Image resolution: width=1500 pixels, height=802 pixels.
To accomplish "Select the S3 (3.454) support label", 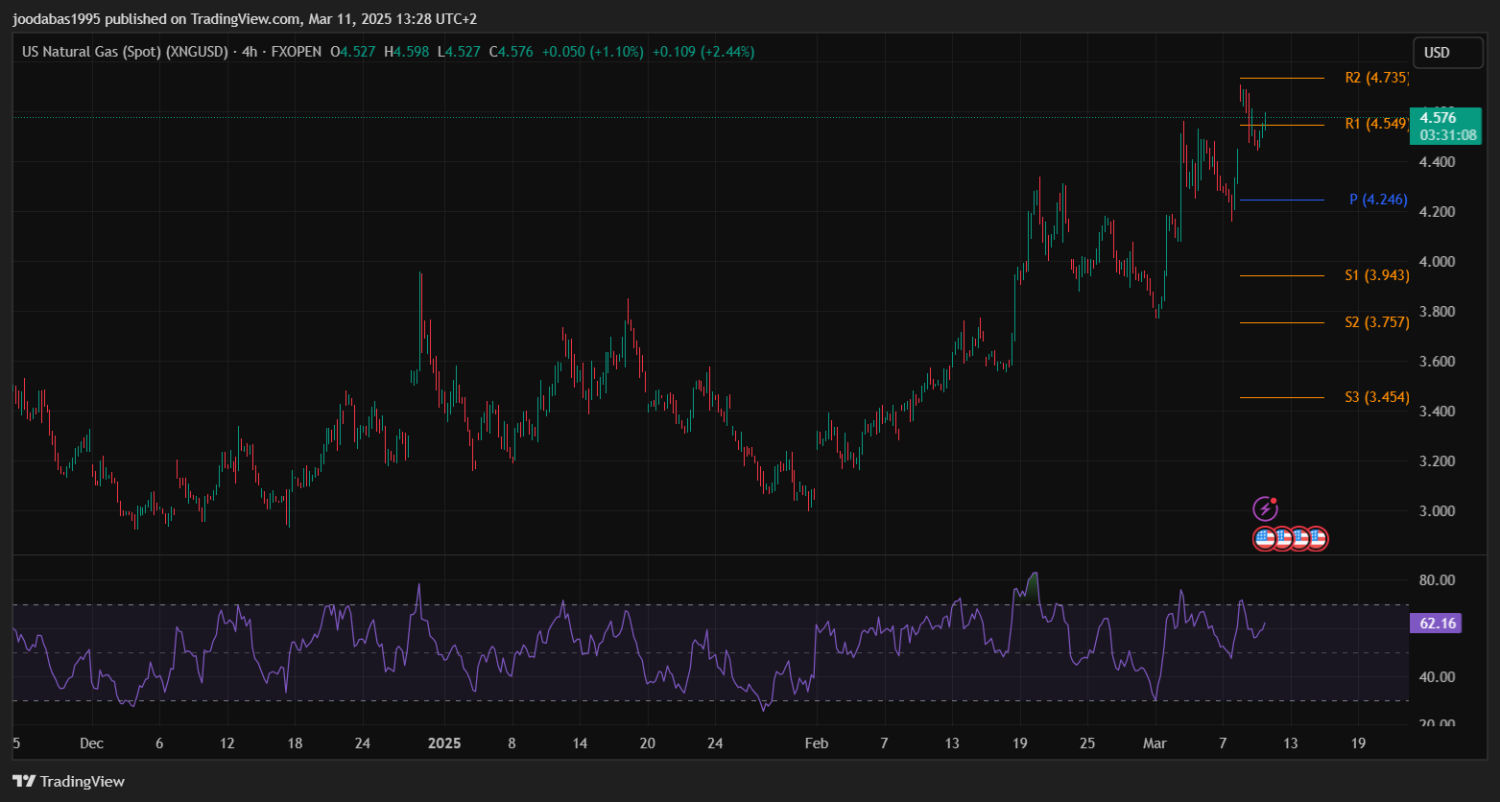I will [1377, 398].
